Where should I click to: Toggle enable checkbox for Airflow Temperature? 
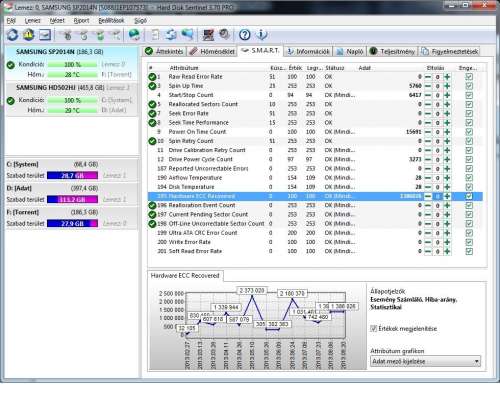469,178
